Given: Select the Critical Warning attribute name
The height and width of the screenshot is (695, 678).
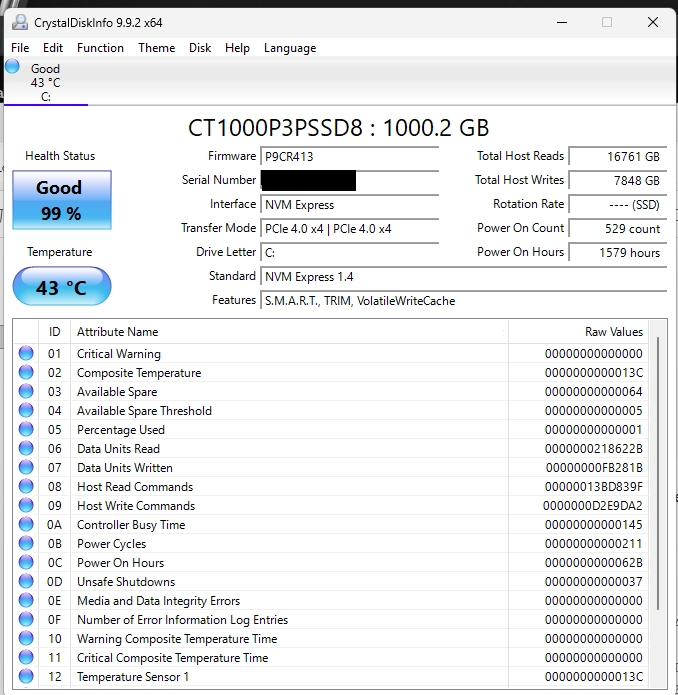Looking at the screenshot, I should click(119, 354).
